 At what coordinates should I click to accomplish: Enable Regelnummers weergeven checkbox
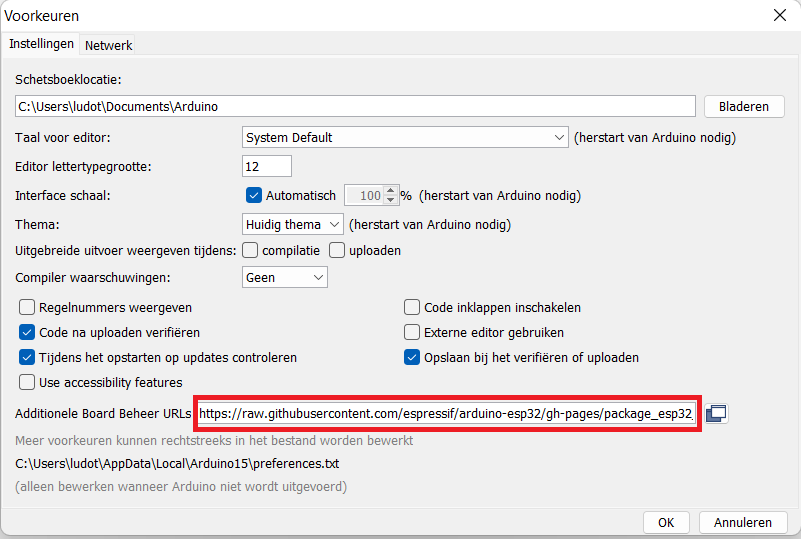[27, 307]
